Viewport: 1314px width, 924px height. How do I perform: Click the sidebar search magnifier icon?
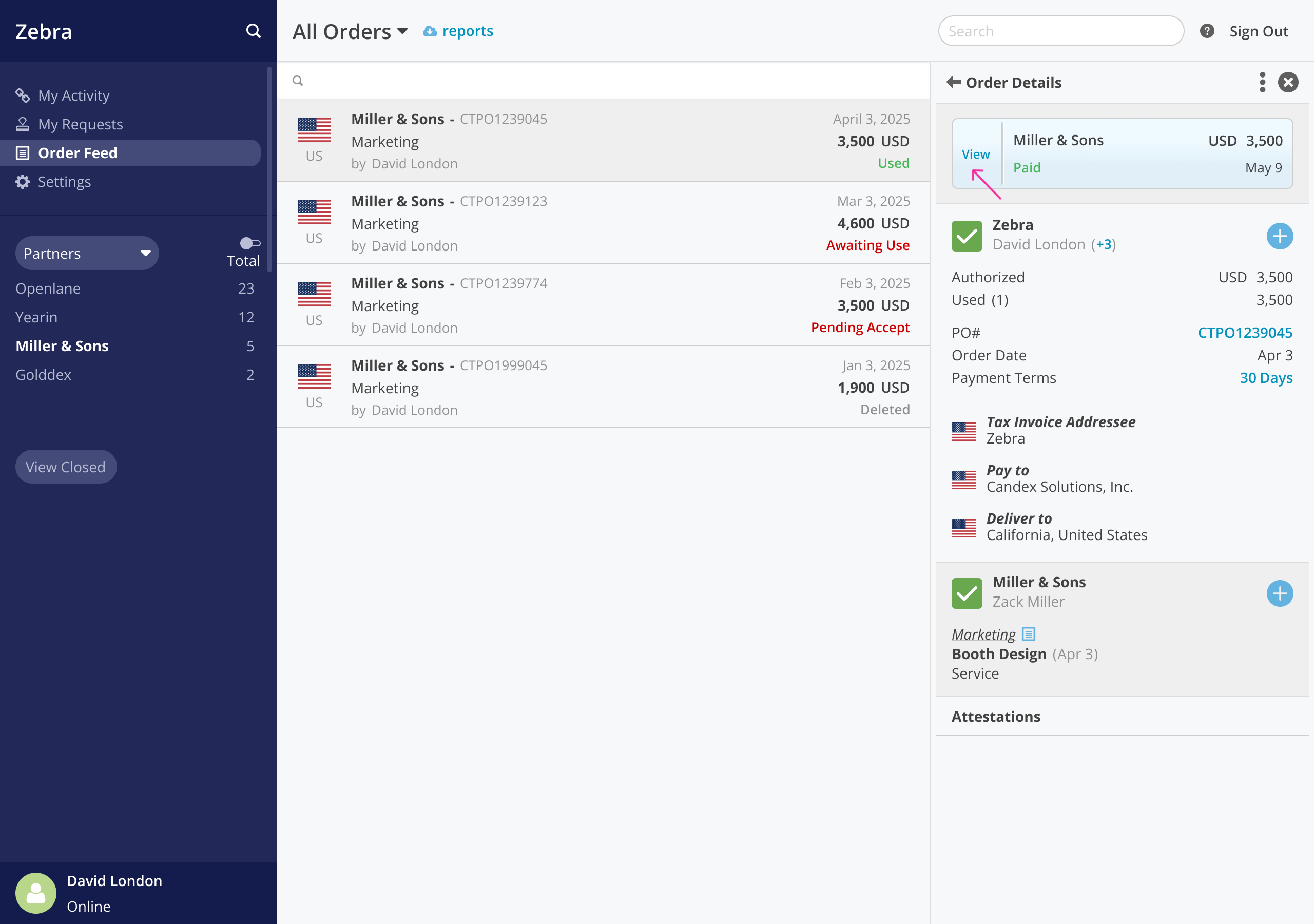(x=253, y=31)
